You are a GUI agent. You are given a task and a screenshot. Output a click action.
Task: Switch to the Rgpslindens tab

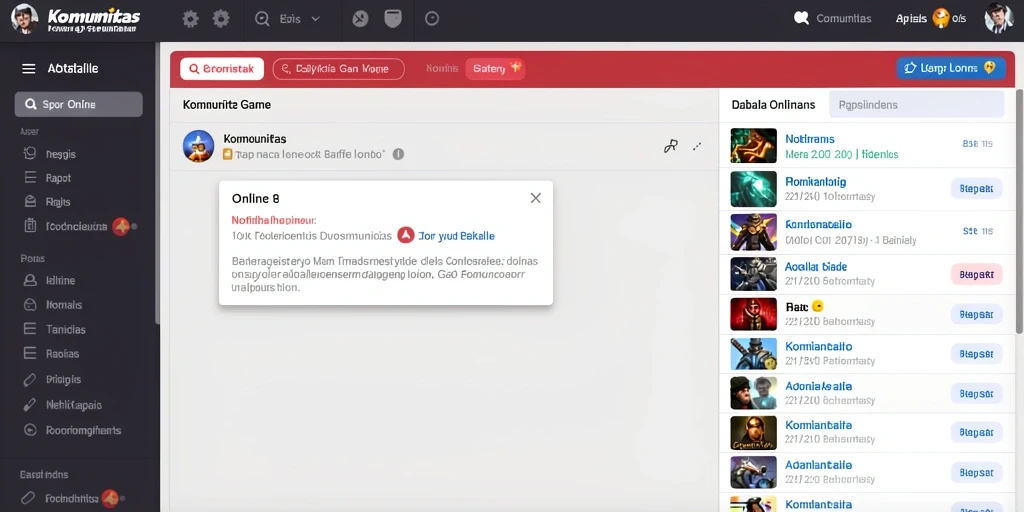tap(916, 104)
